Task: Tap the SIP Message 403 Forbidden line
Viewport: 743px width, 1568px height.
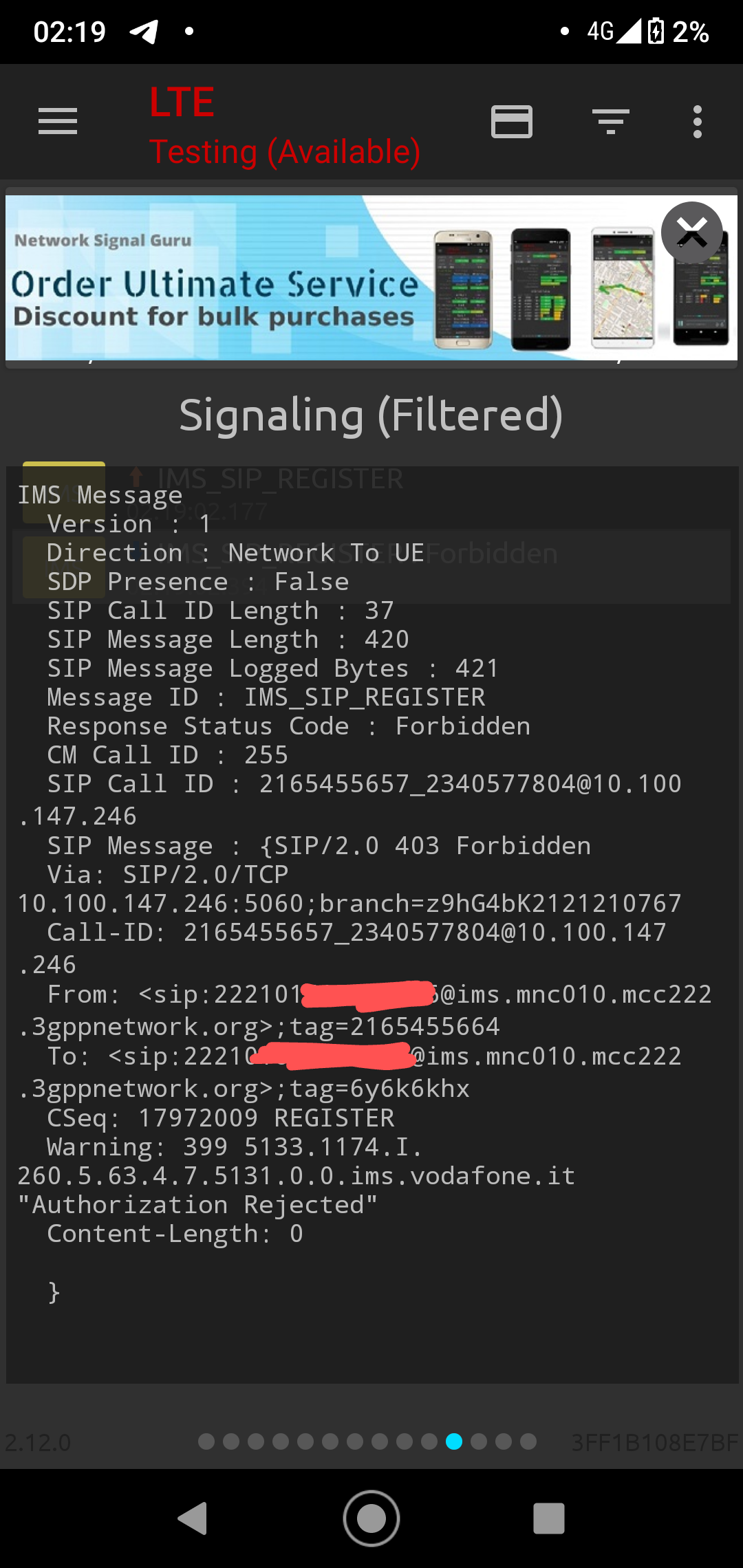Action: 319,846
